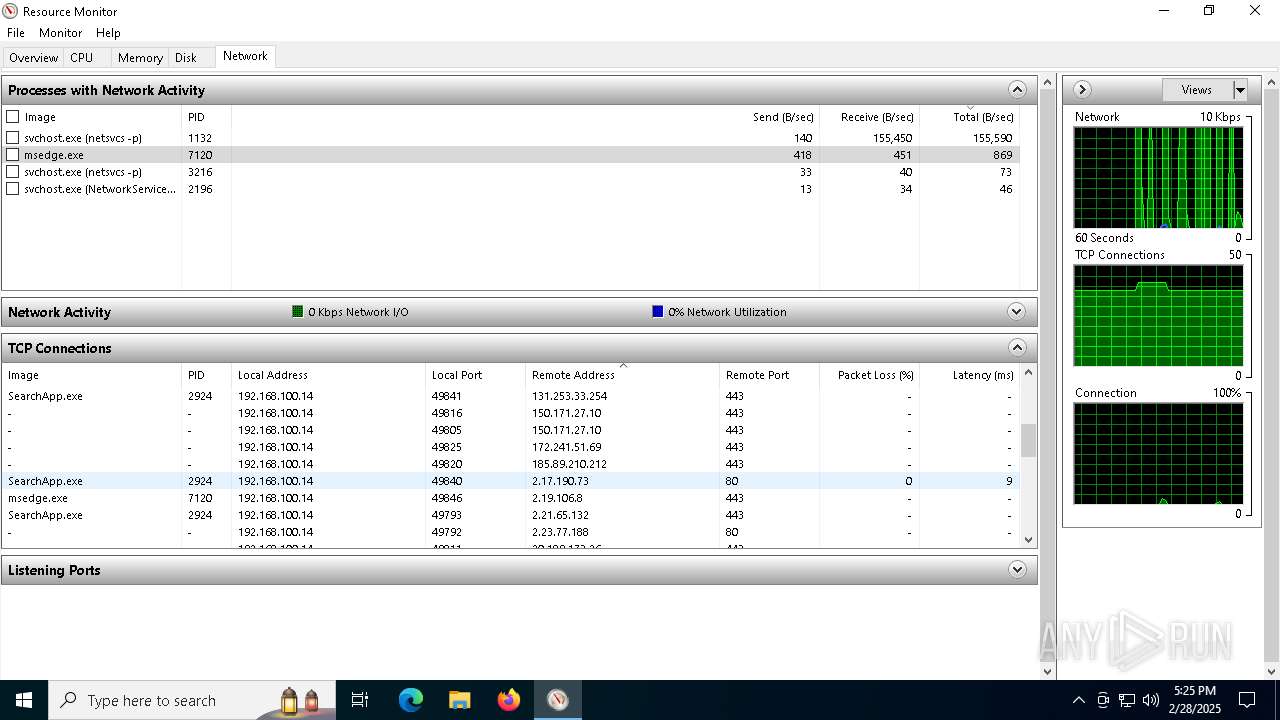
Task: Select the row with remote 2.23.77.188
Action: coord(511,532)
